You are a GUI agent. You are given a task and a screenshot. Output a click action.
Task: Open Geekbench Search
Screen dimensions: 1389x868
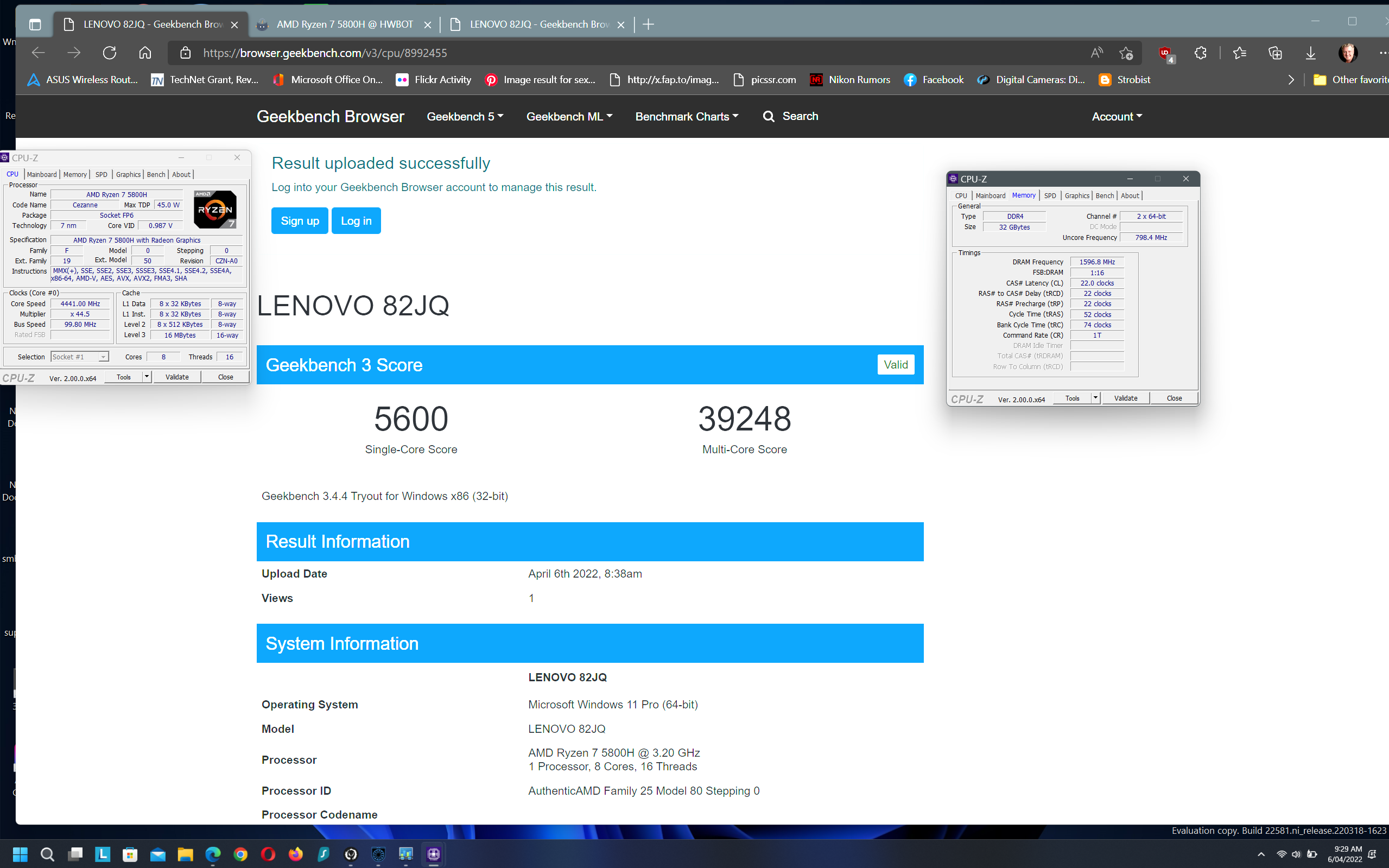[790, 117]
